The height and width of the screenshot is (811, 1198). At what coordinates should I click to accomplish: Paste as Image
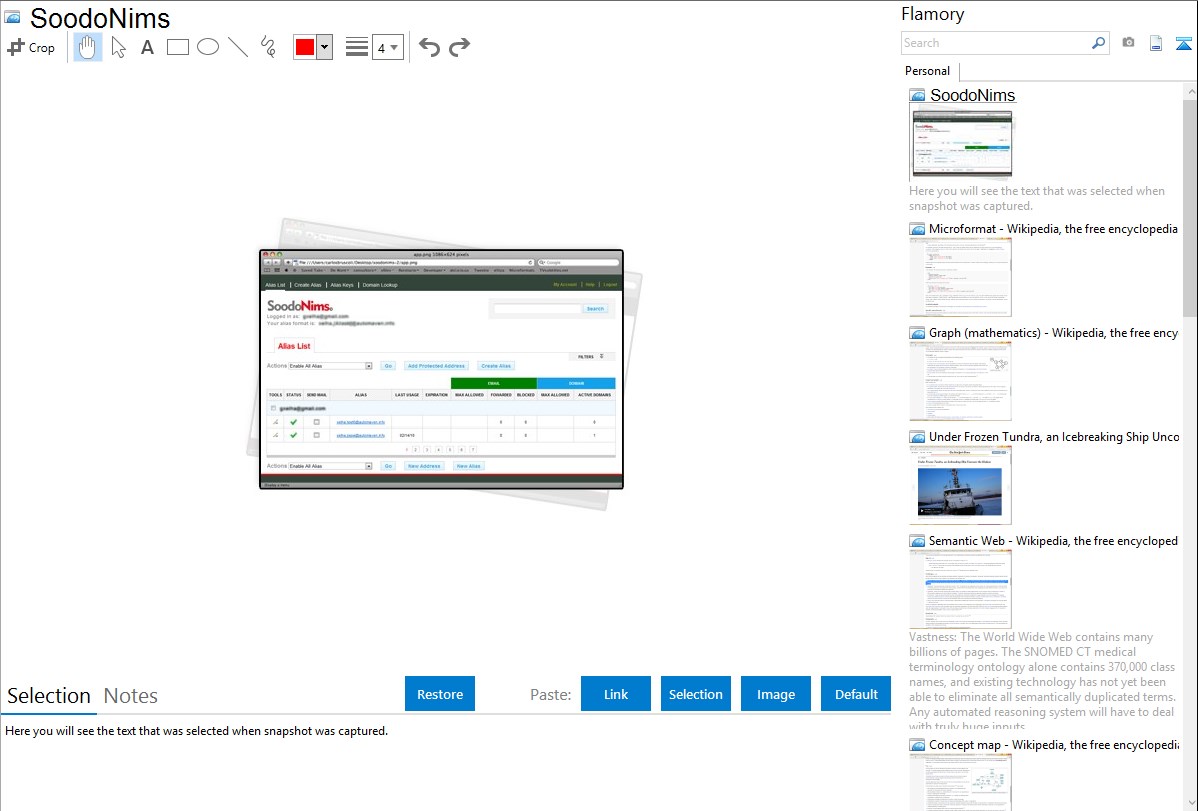(x=775, y=693)
